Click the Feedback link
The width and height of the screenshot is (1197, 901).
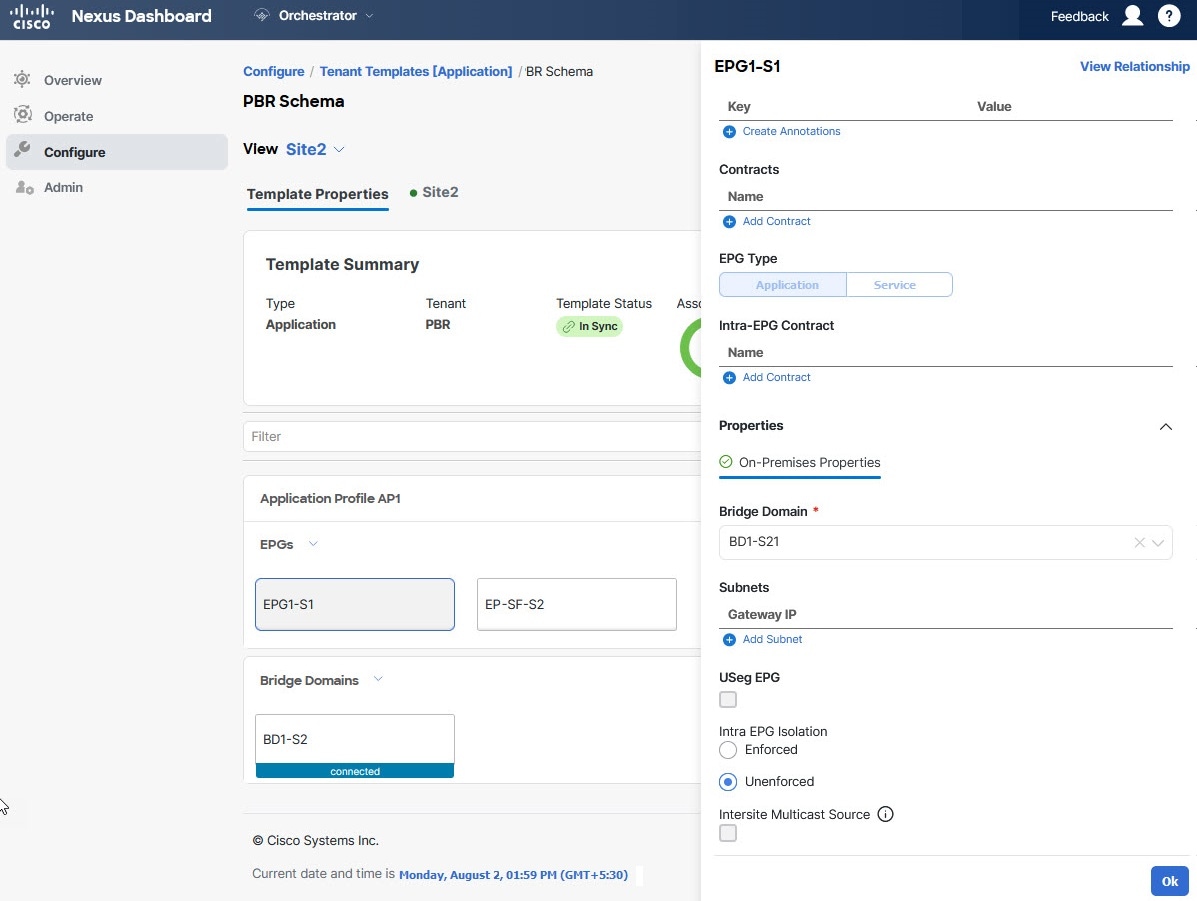tap(1079, 16)
